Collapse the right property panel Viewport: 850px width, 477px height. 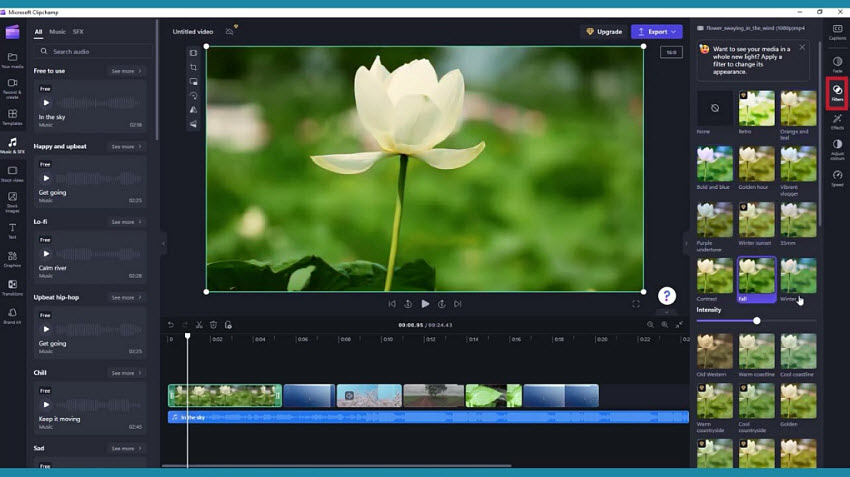click(x=686, y=243)
